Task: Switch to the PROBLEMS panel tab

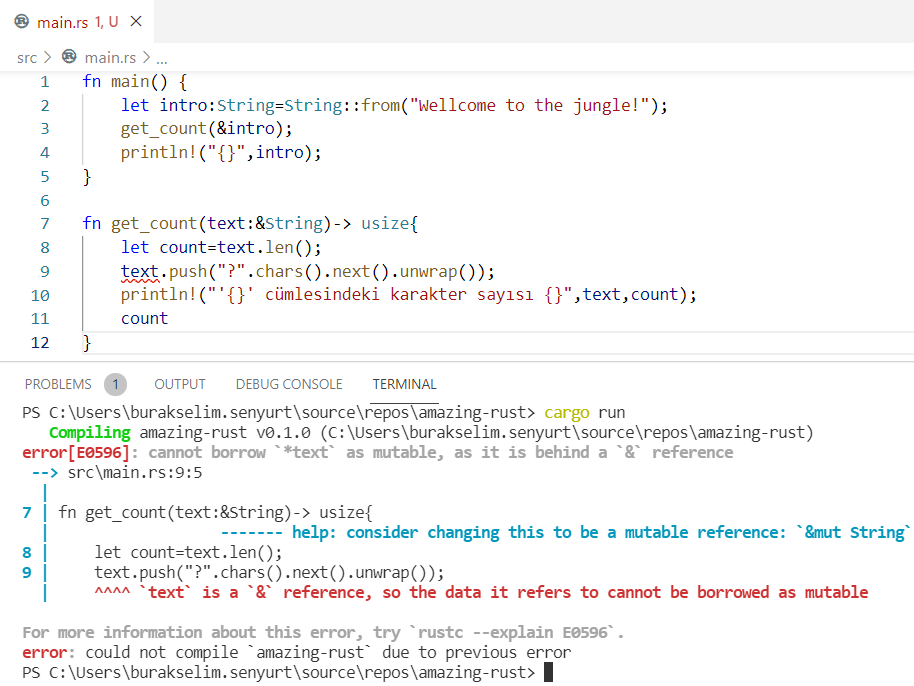Action: click(x=58, y=384)
